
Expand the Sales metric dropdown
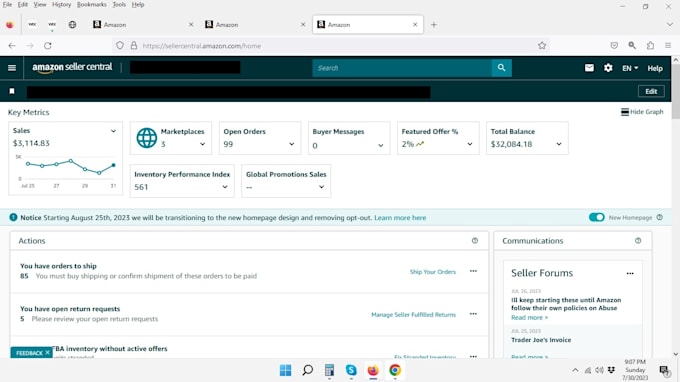[x=113, y=131]
